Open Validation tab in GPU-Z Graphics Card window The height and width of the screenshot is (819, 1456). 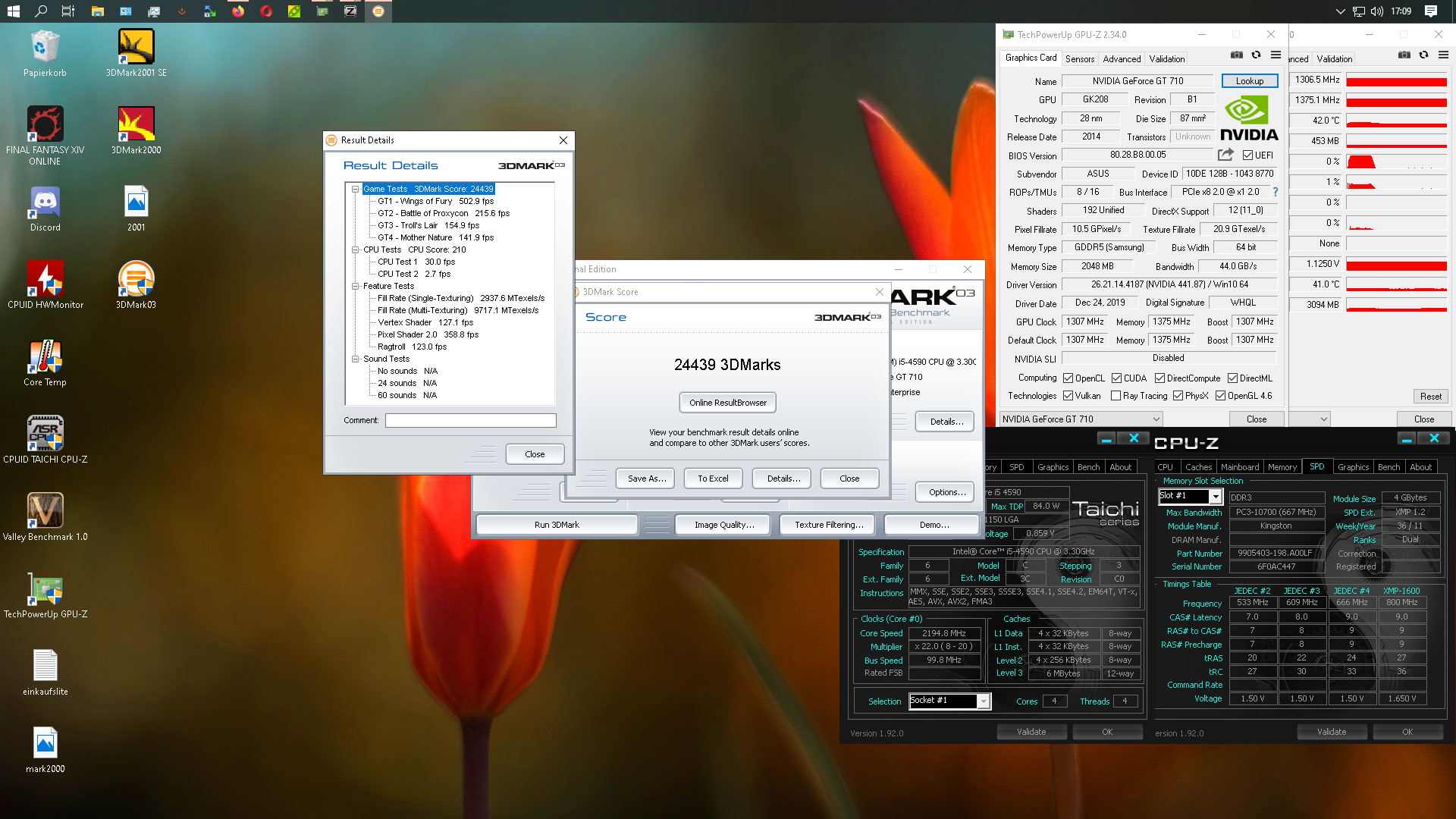[x=1166, y=58]
